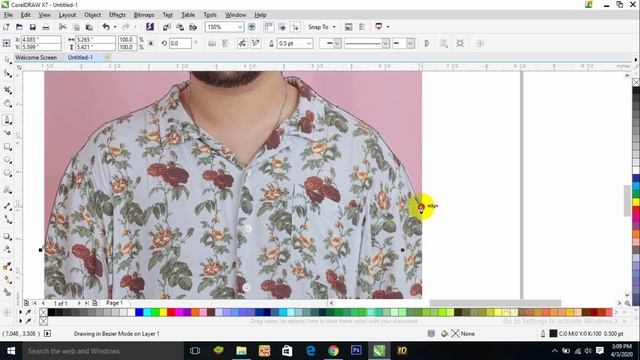Open a file with the Open folder icon
Image resolution: width=640 pixels, height=360 pixels.
pyautogui.click(x=20, y=27)
